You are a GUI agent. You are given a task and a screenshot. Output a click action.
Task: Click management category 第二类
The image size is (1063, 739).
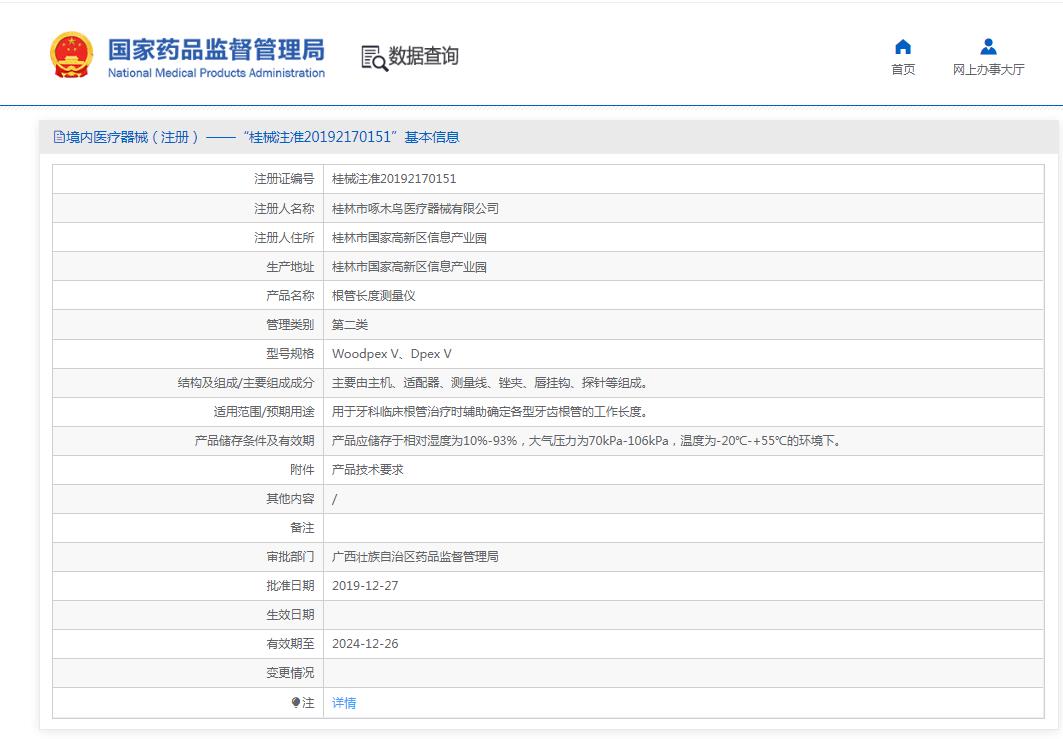tap(350, 325)
